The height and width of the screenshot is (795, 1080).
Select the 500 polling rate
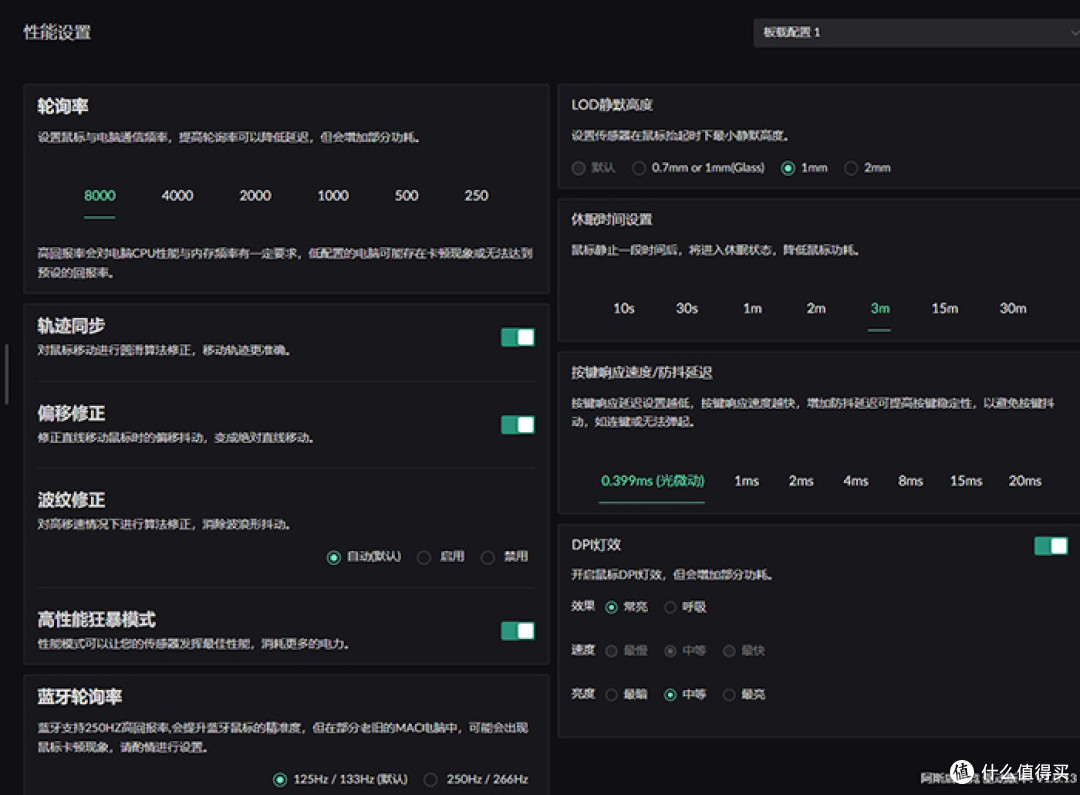[x=406, y=196]
